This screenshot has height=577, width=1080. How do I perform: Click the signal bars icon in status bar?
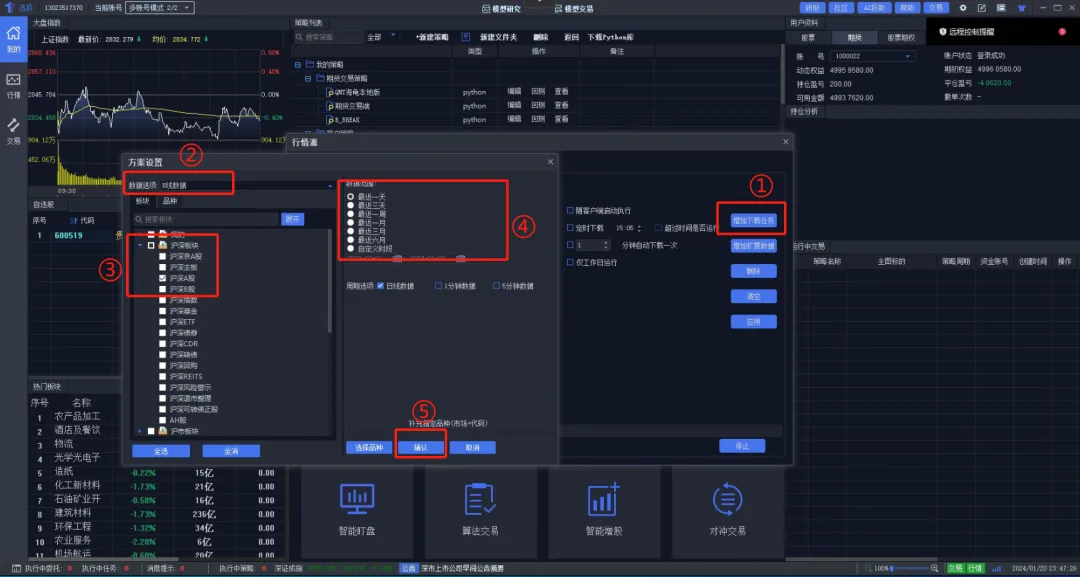coord(996,568)
